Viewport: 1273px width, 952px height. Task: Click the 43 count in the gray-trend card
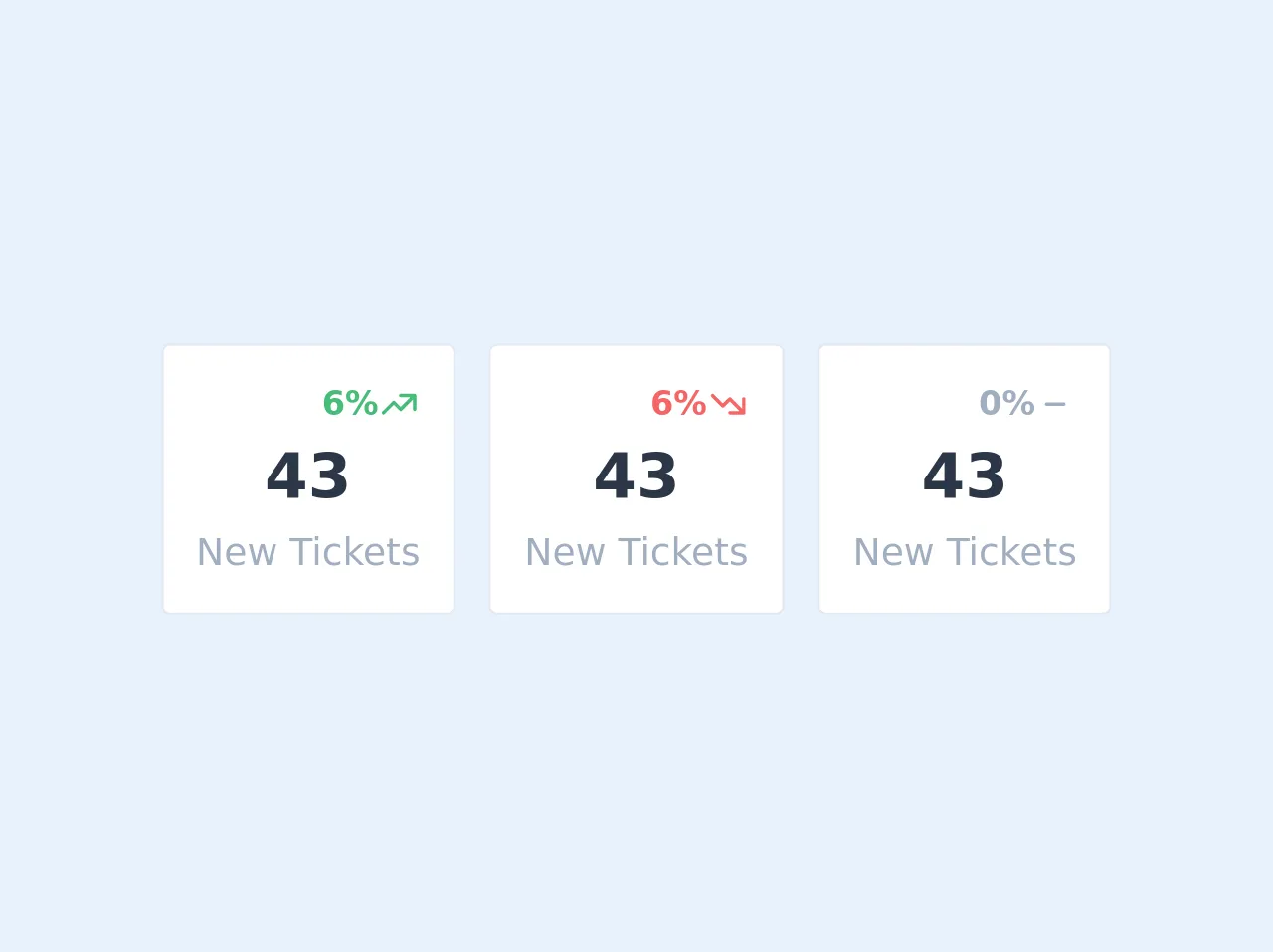(964, 476)
